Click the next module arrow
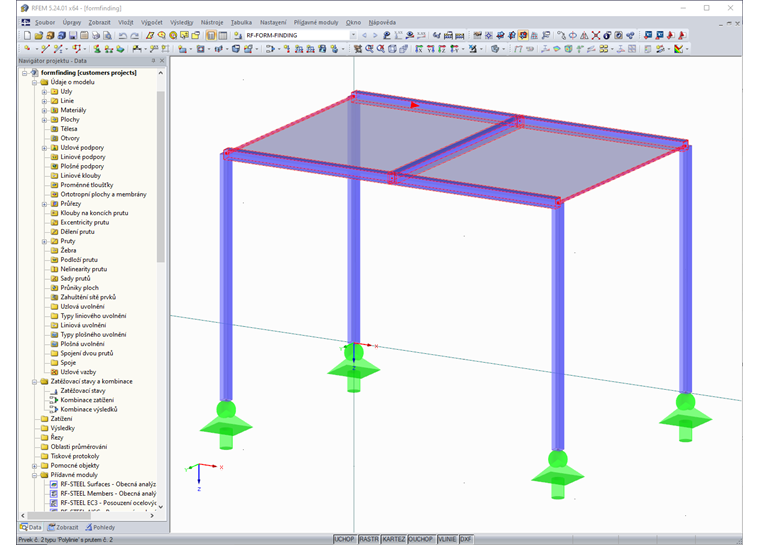This screenshot has height=545, width=760. pos(375,35)
